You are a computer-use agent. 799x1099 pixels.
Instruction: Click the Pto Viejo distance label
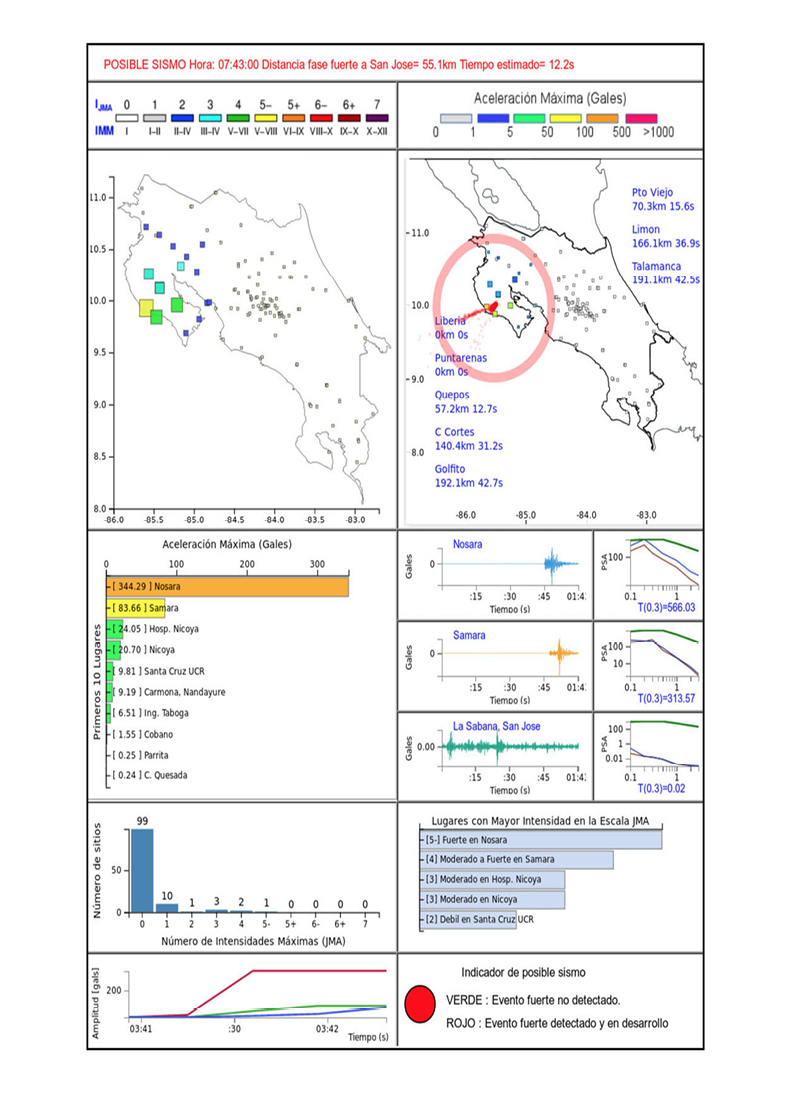click(x=663, y=199)
